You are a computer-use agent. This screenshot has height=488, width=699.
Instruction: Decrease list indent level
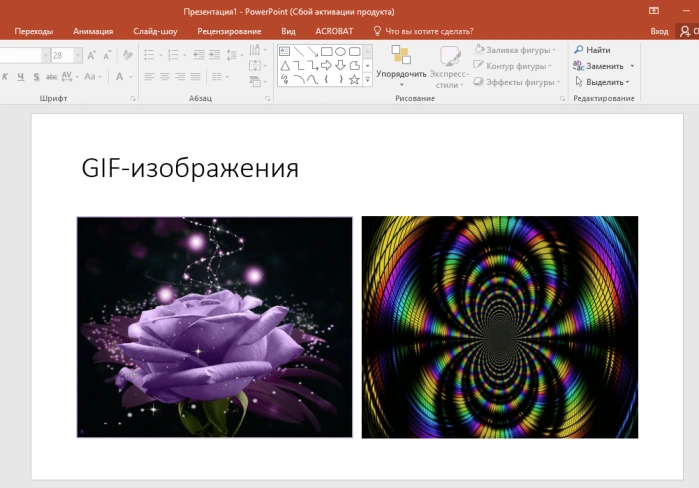tap(199, 55)
